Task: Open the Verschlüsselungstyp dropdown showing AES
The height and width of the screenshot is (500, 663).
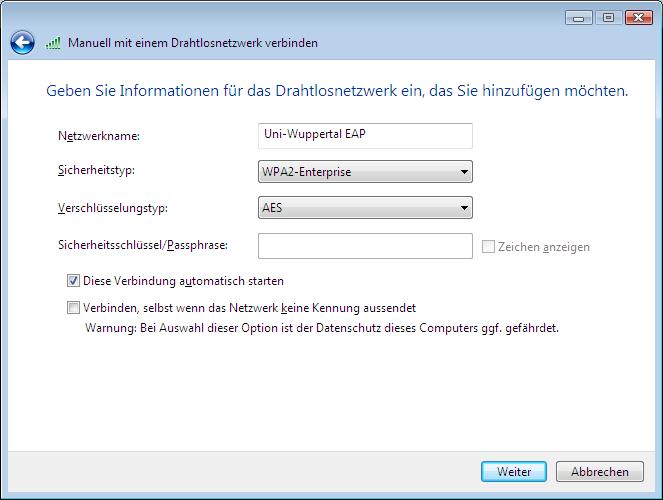Action: pos(365,208)
